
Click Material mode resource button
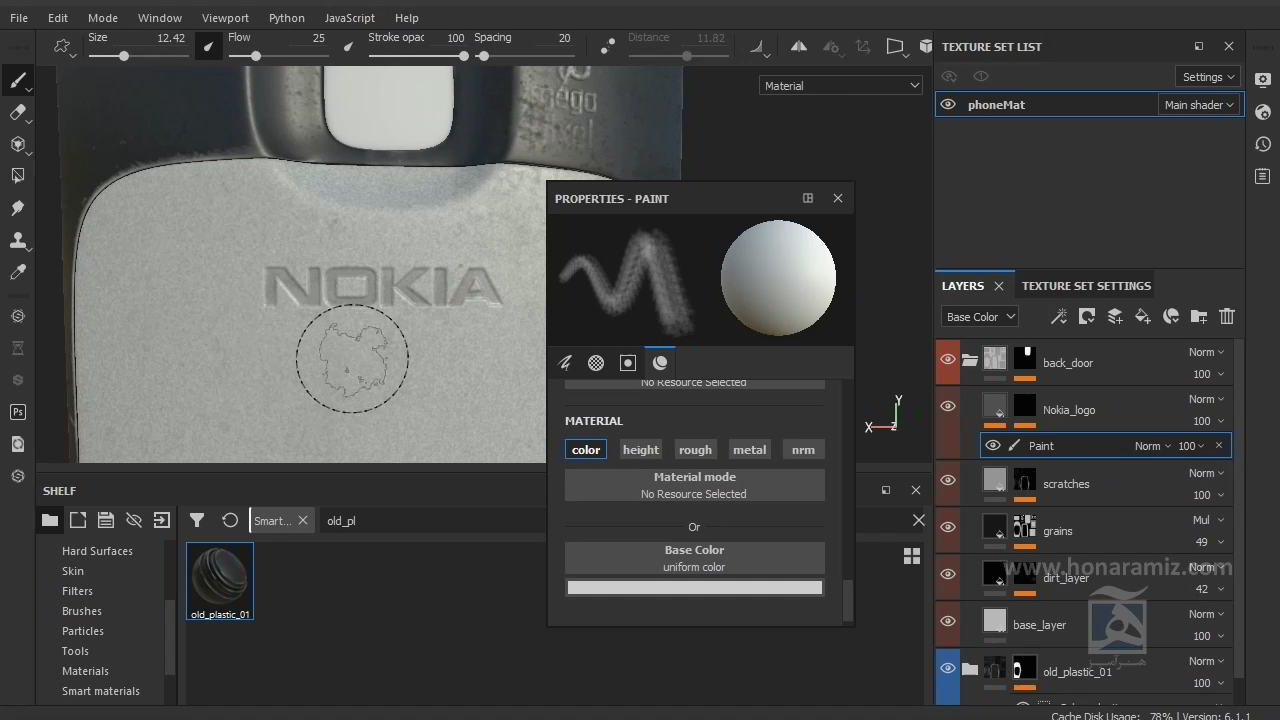click(x=695, y=485)
